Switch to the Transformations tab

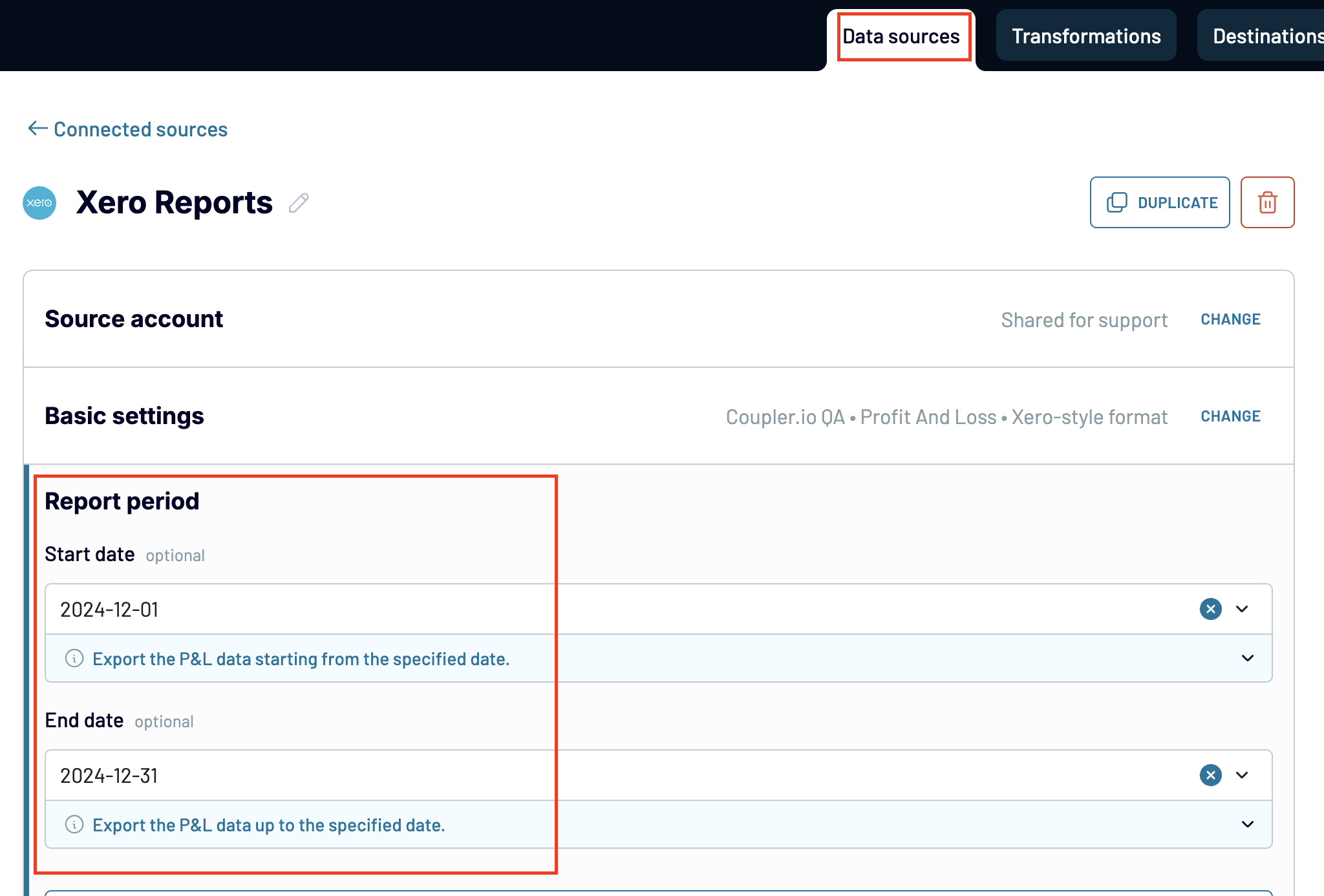tap(1086, 36)
